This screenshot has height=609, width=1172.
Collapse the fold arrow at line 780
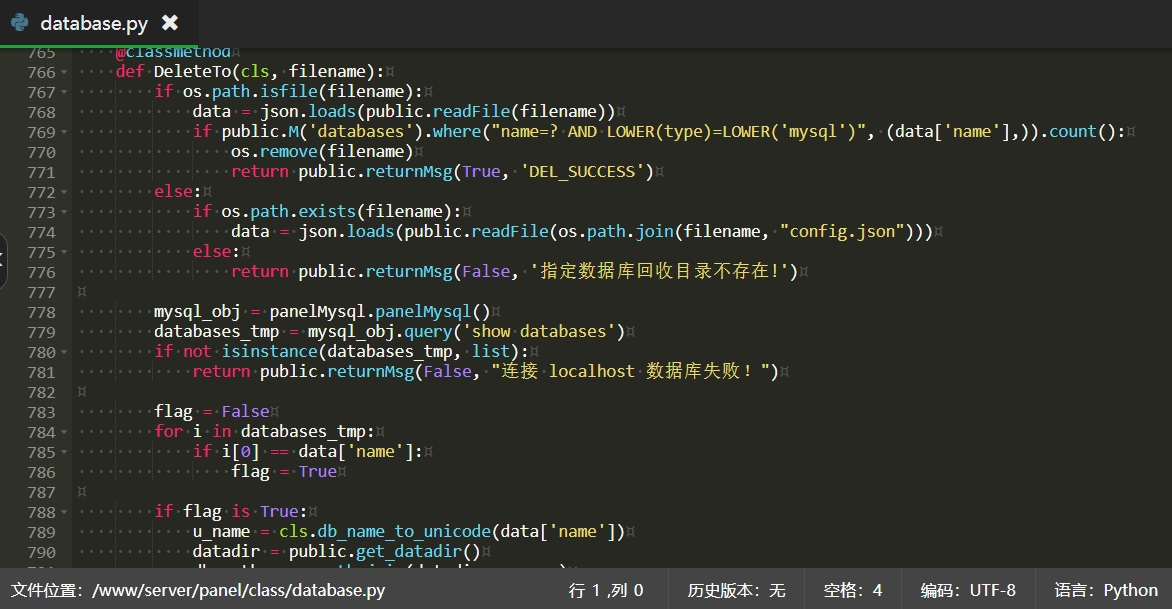click(x=64, y=353)
